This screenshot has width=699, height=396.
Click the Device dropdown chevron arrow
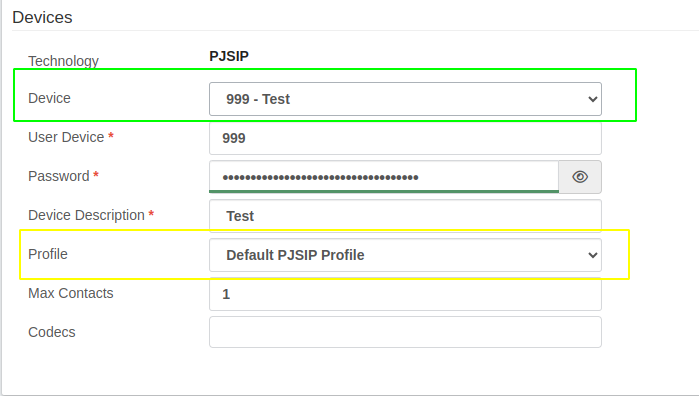[592, 99]
